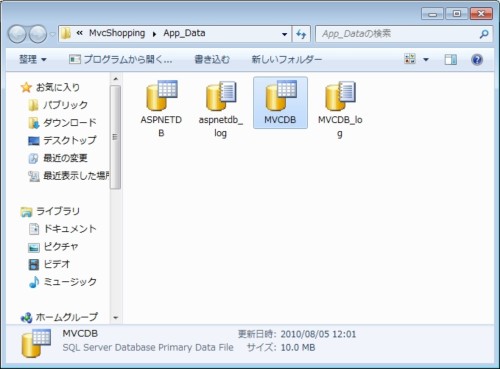Screen dimensions: 500x369
Task: Click the Forward navigation arrow
Action: pos(38,34)
